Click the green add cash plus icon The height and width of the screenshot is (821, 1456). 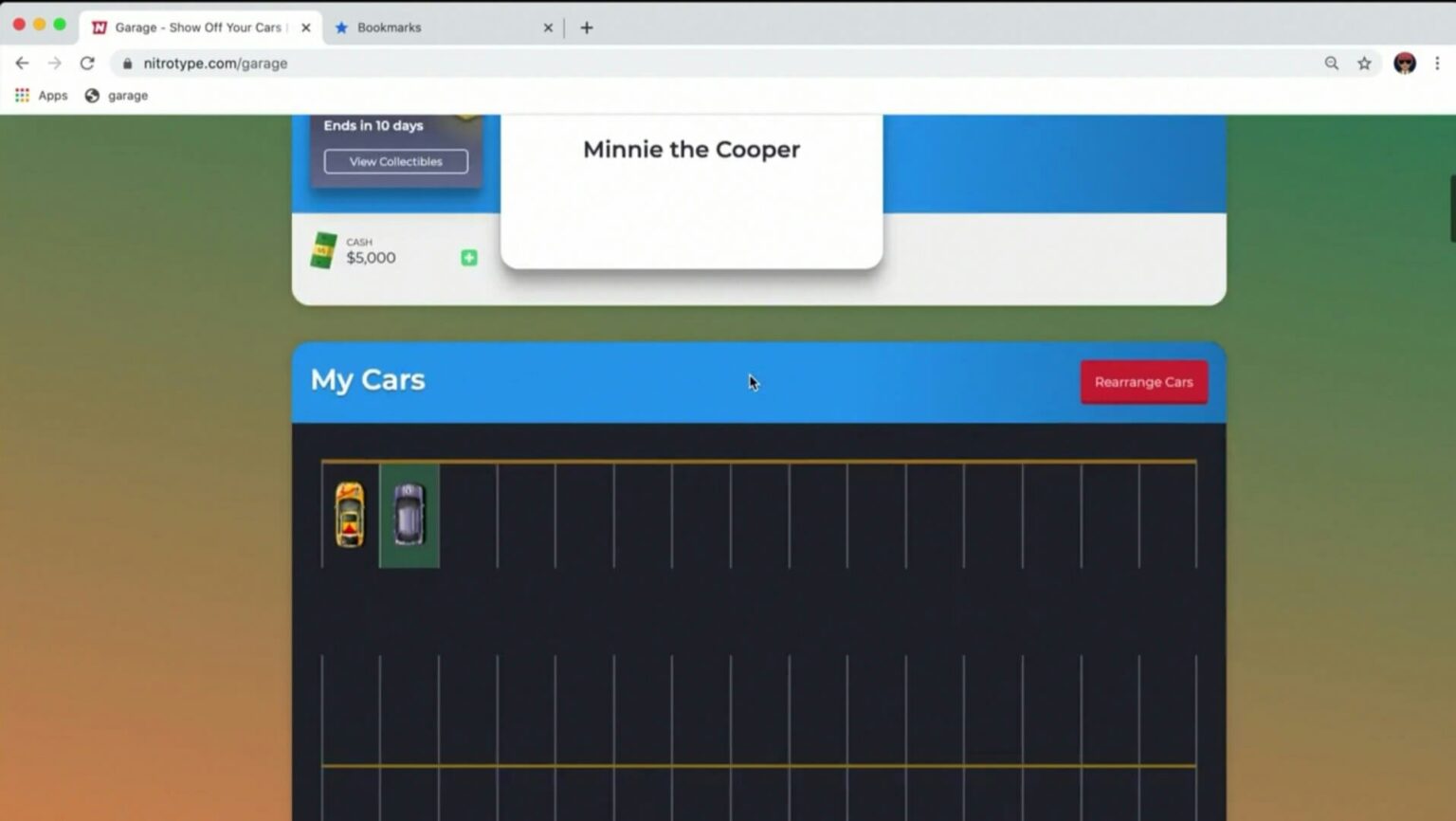[x=468, y=258]
